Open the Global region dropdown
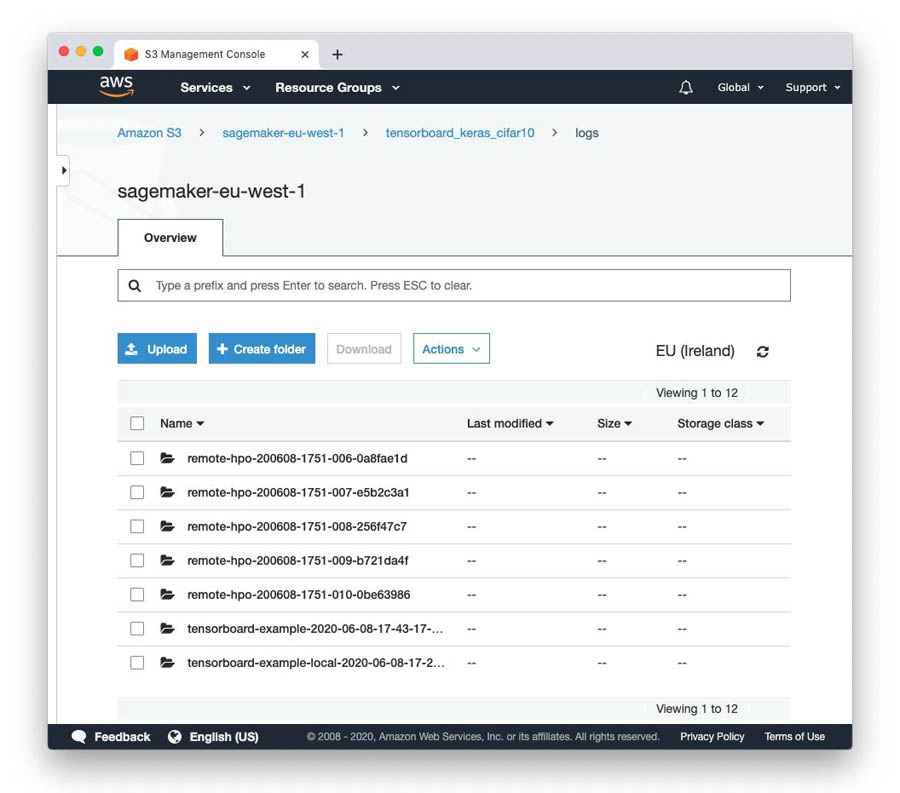The image size is (900, 793). pos(740,88)
